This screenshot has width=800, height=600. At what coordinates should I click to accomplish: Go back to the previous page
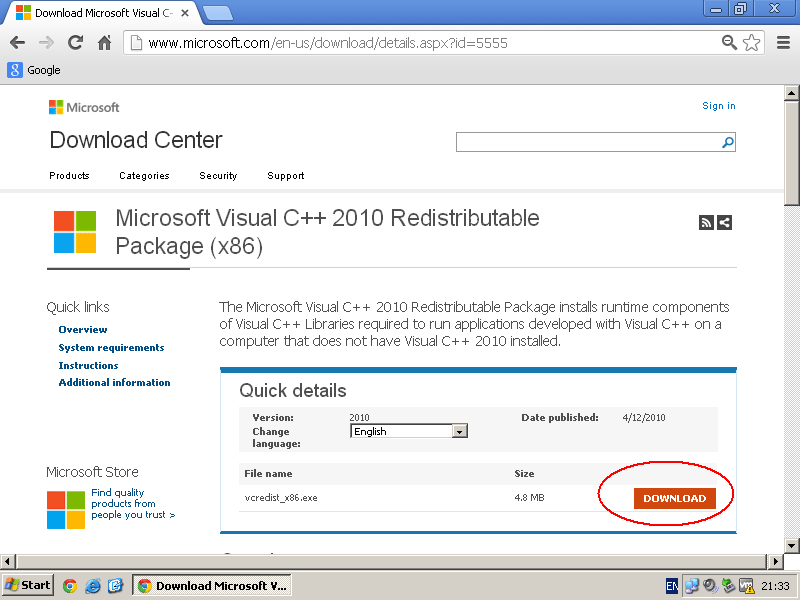pos(17,43)
